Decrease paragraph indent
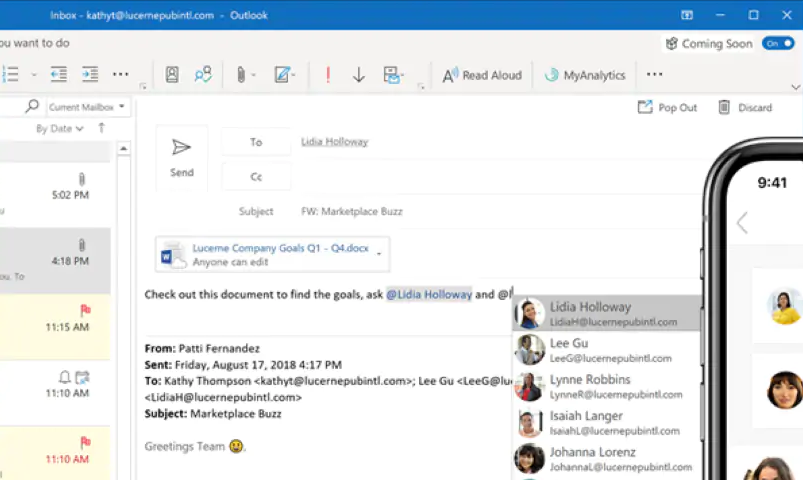This screenshot has width=803, height=480. (58, 74)
